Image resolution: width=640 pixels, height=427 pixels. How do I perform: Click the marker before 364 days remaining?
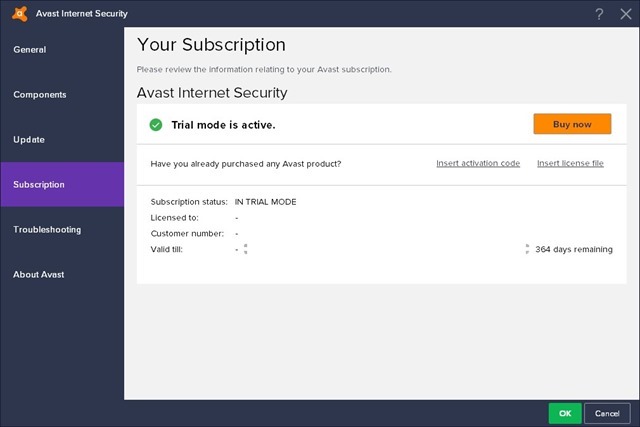pos(527,249)
